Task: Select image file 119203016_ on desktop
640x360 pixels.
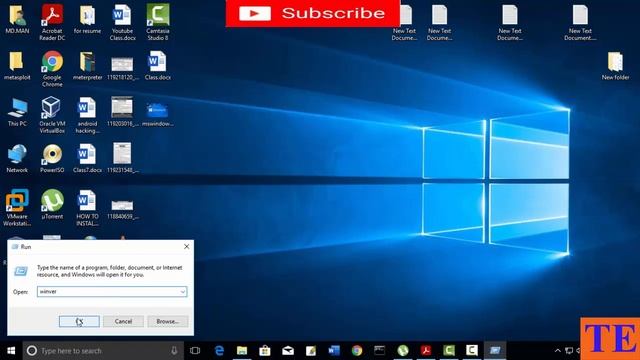Action: coord(122,112)
